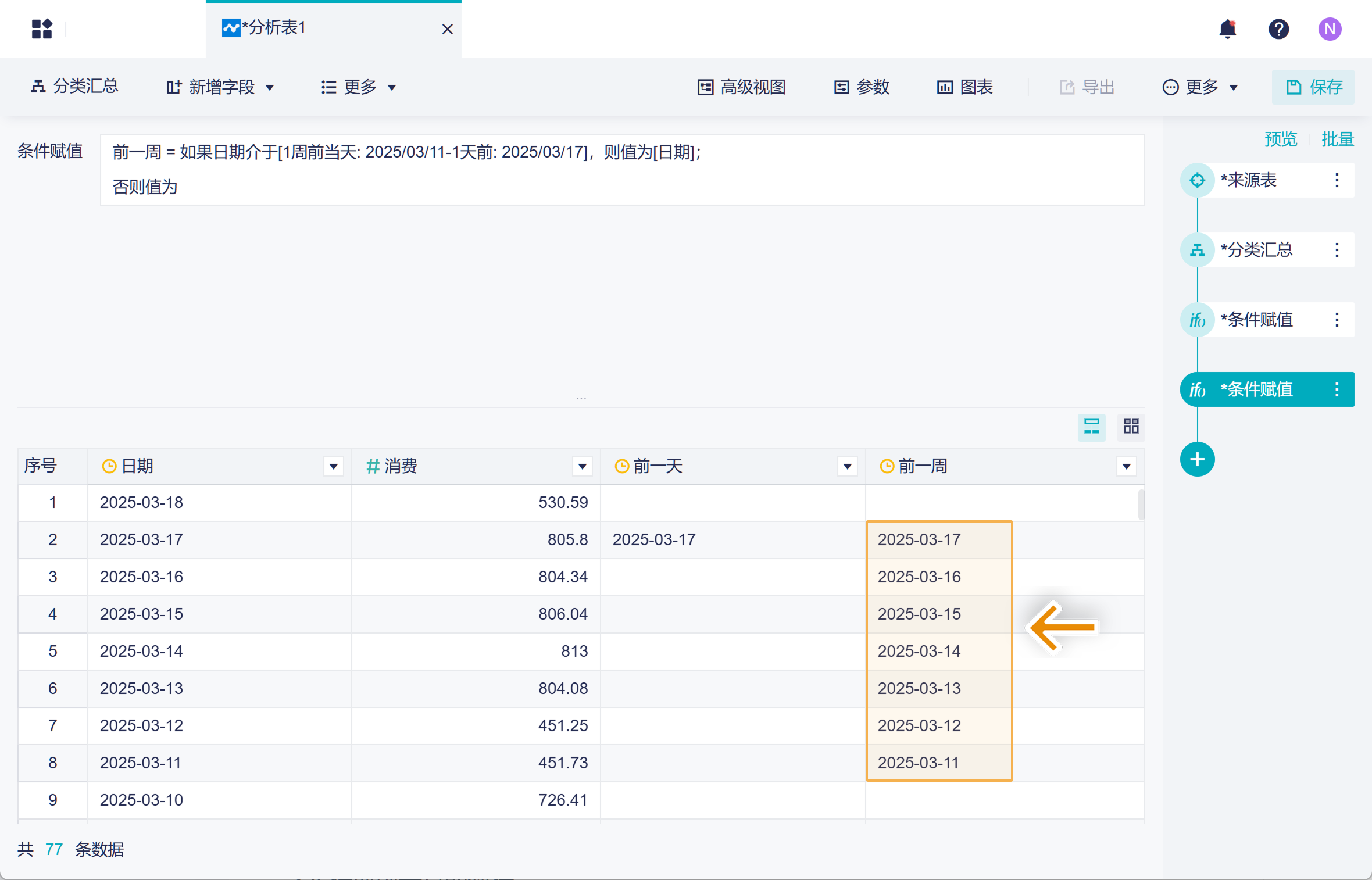Open the help question mark icon
Viewport: 1372px width, 880px height.
pos(1278,28)
